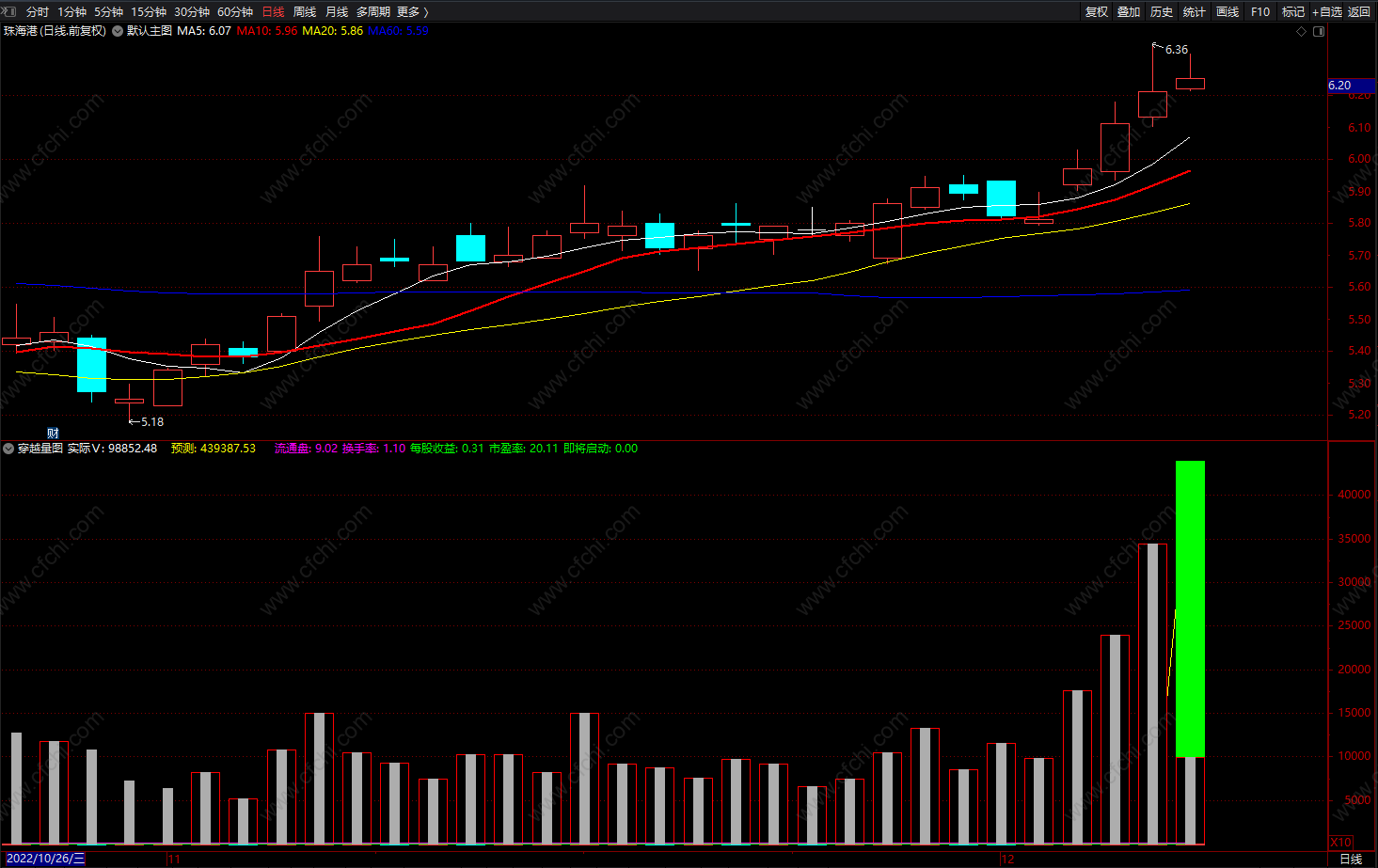Click the 返回 back button

coord(1359,11)
